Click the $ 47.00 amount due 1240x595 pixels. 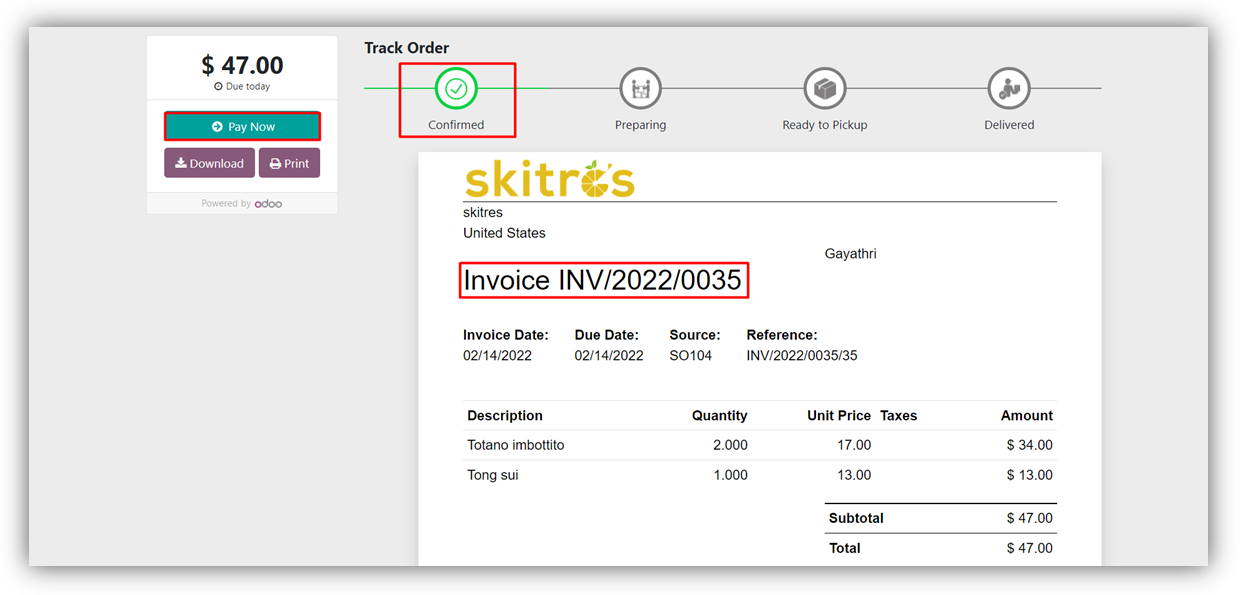242,65
